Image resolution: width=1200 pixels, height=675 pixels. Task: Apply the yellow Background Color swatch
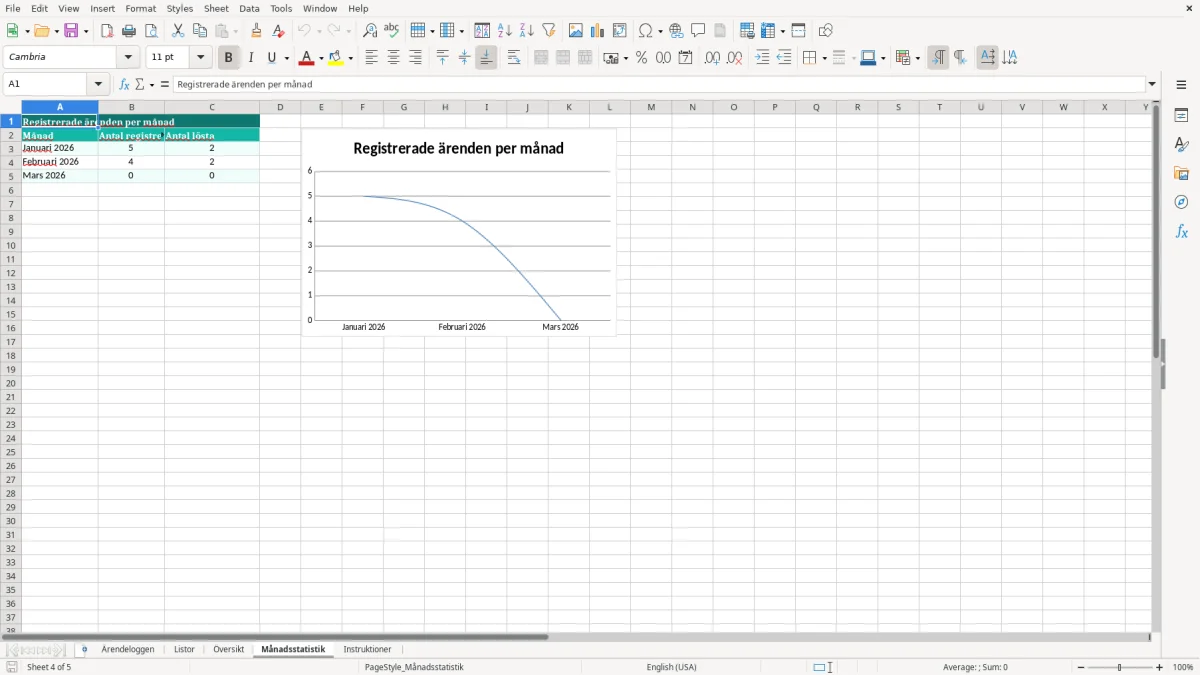click(337, 58)
